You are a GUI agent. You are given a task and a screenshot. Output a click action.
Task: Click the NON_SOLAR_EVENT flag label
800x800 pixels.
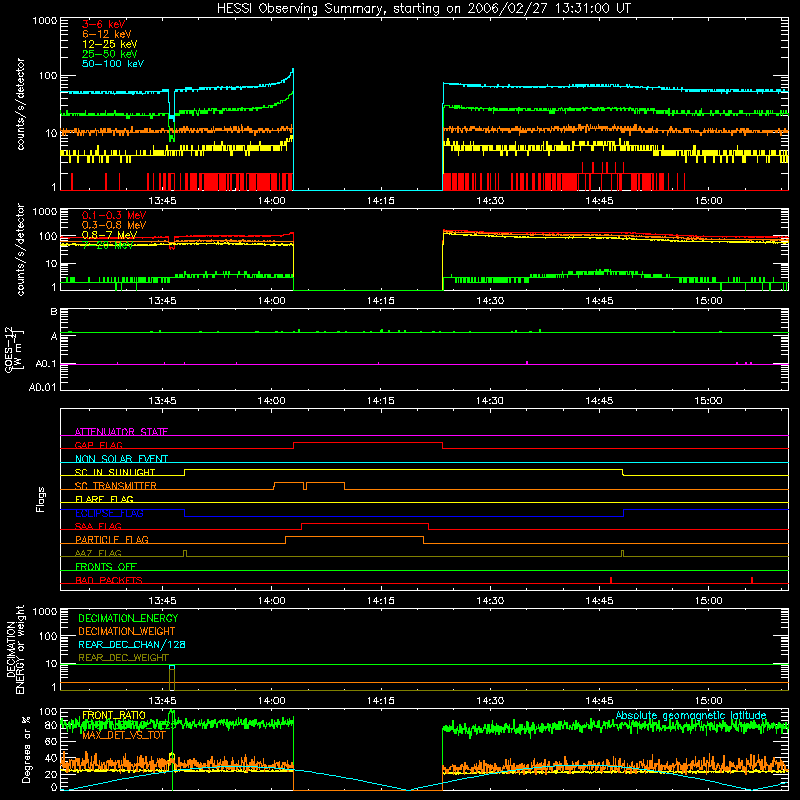(x=121, y=459)
